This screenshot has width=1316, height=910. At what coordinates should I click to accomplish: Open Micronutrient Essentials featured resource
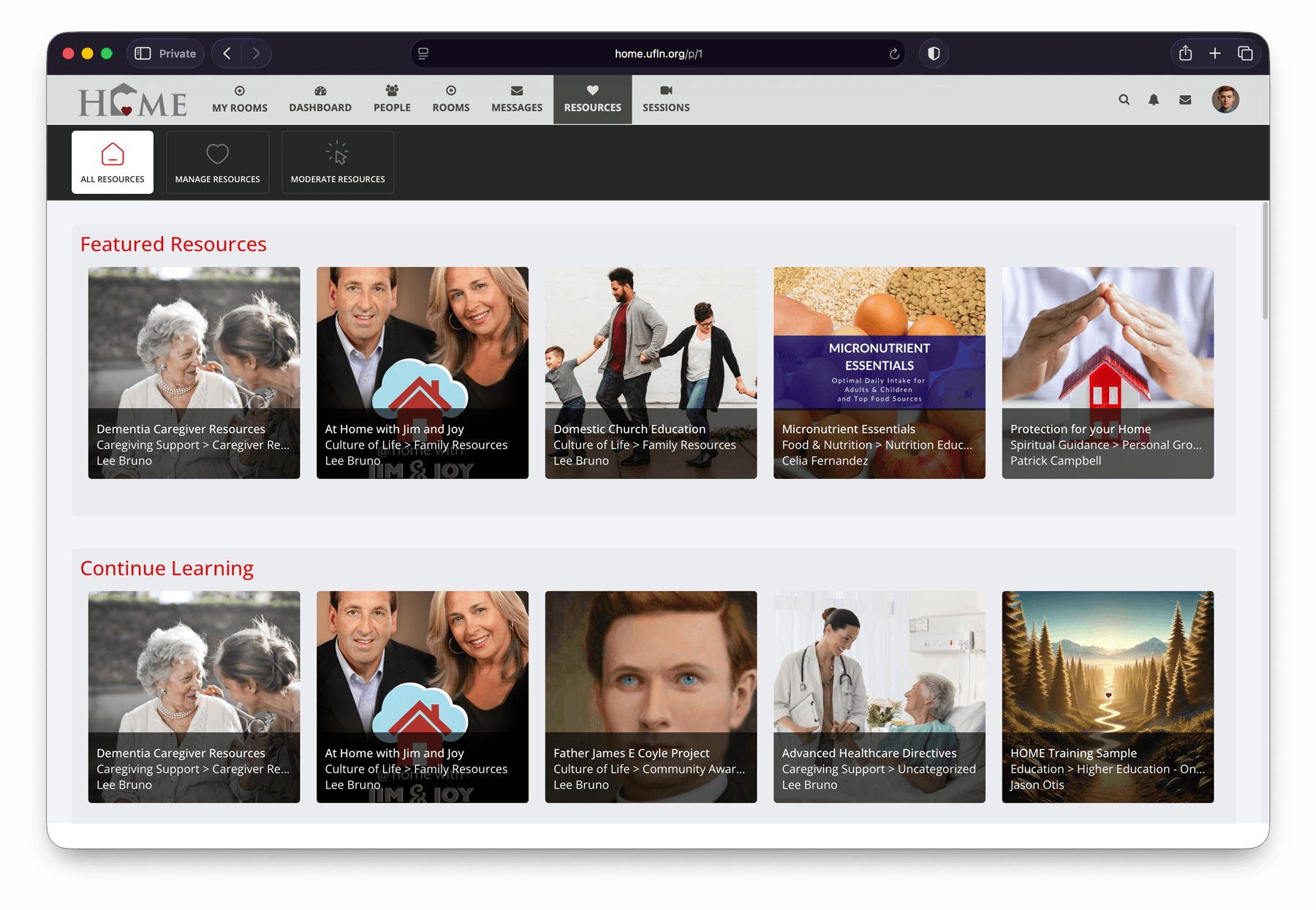click(879, 372)
